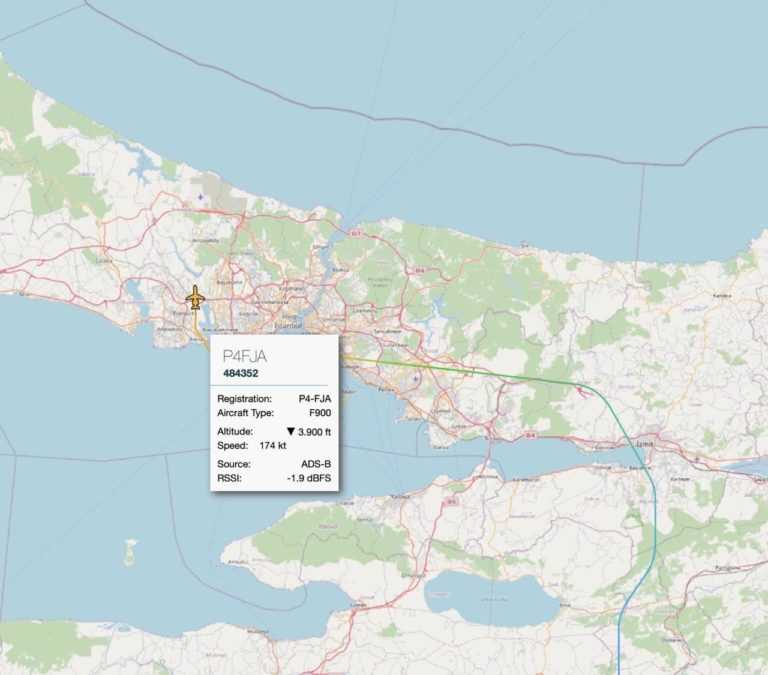Open the P4FJA callsign title in the popup
This screenshot has width=768, height=675.
245,356
